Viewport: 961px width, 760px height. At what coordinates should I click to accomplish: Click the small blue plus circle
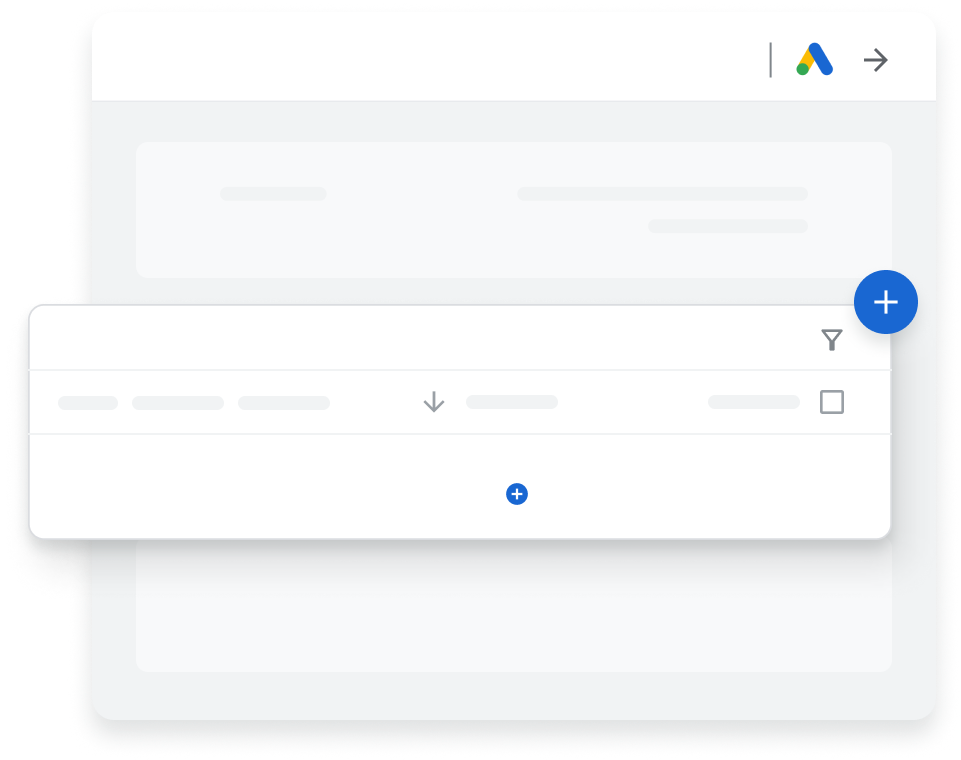[517, 494]
